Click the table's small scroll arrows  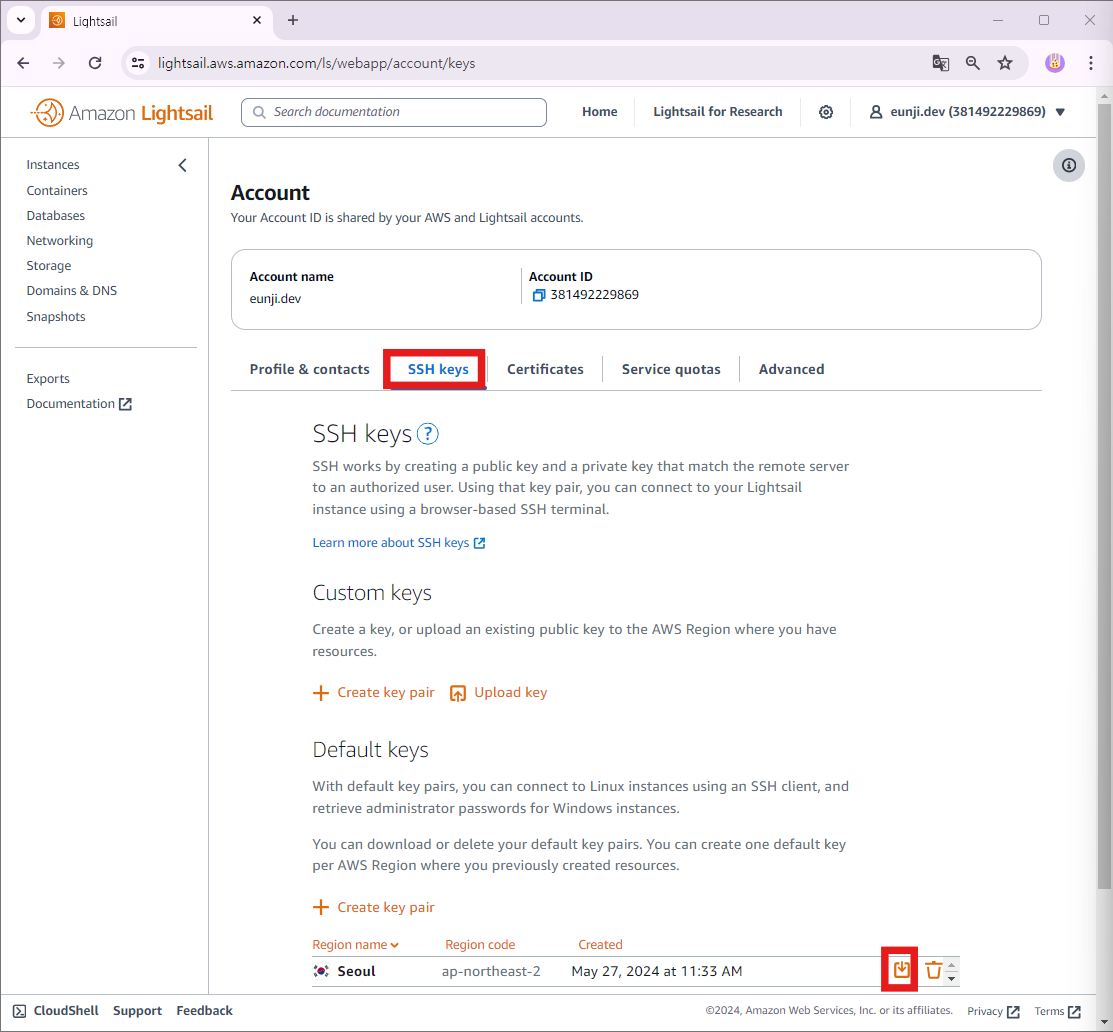pos(951,971)
